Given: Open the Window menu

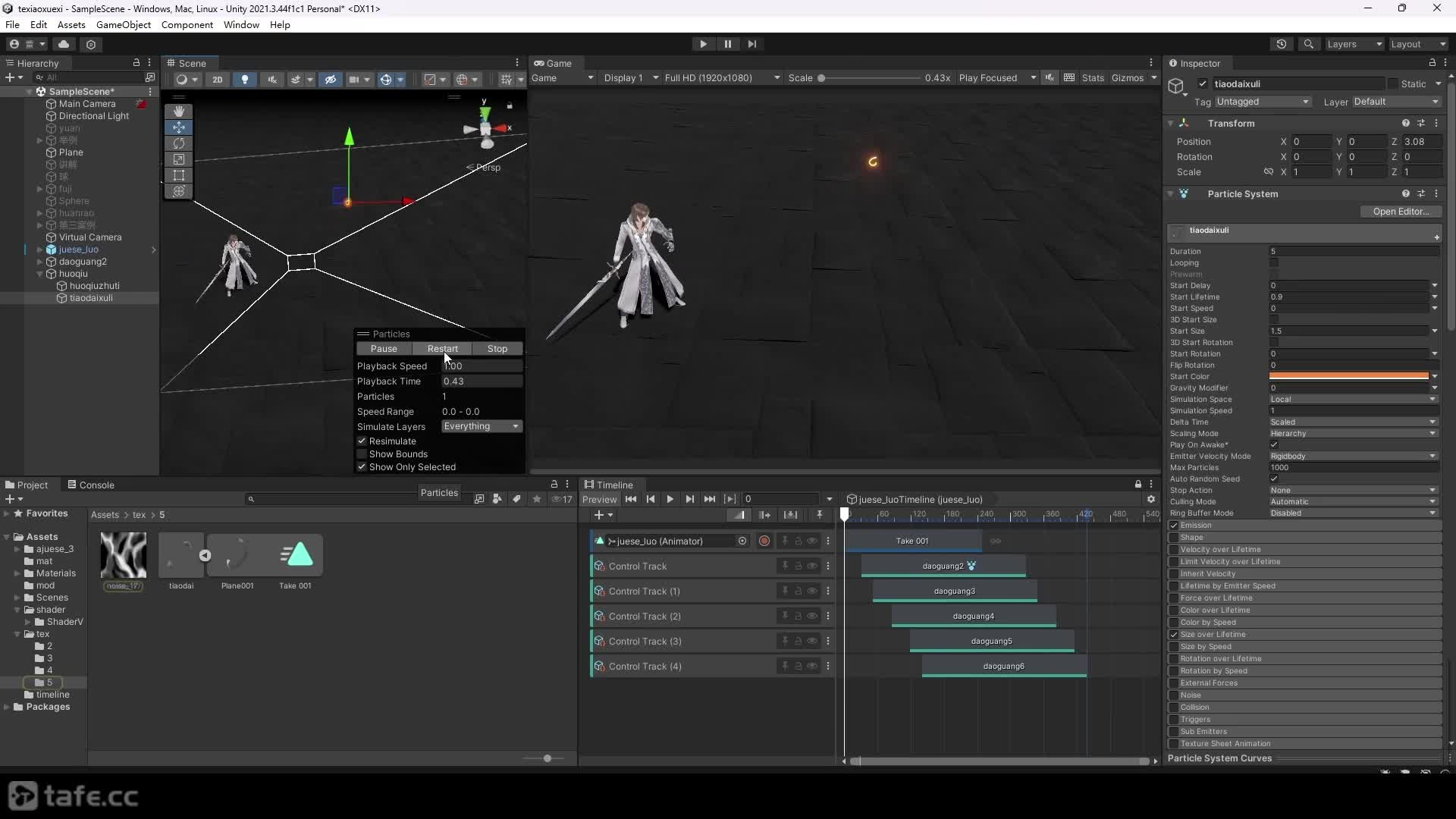Looking at the screenshot, I should (241, 24).
